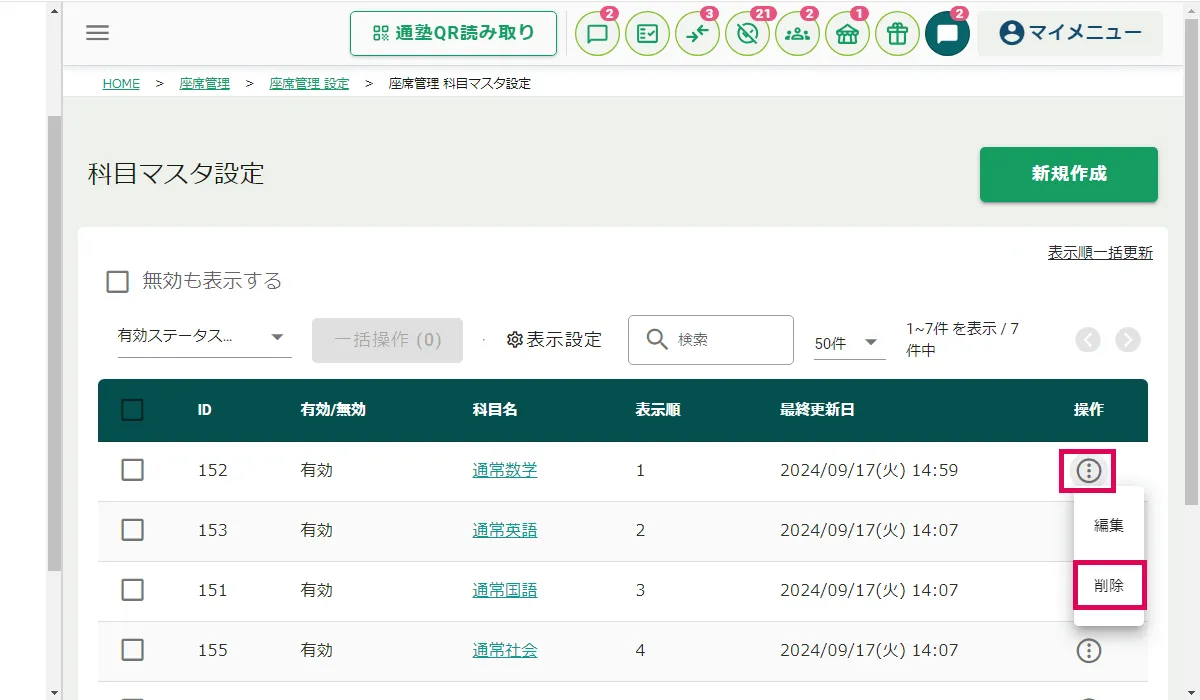Expand the 有効ステータス filter dropdown
The image size is (1200, 700).
pyautogui.click(x=204, y=338)
